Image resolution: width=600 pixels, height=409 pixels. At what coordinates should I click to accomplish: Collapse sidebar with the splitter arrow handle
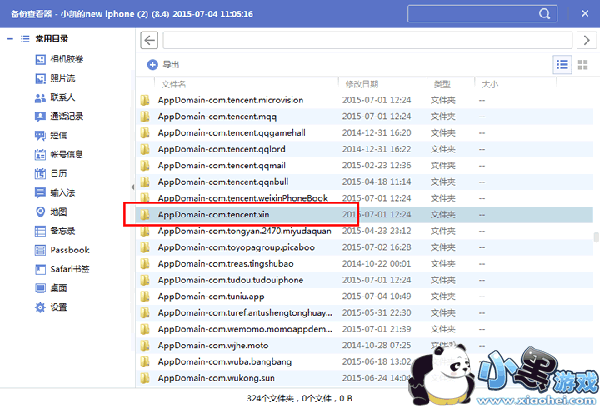click(x=133, y=187)
